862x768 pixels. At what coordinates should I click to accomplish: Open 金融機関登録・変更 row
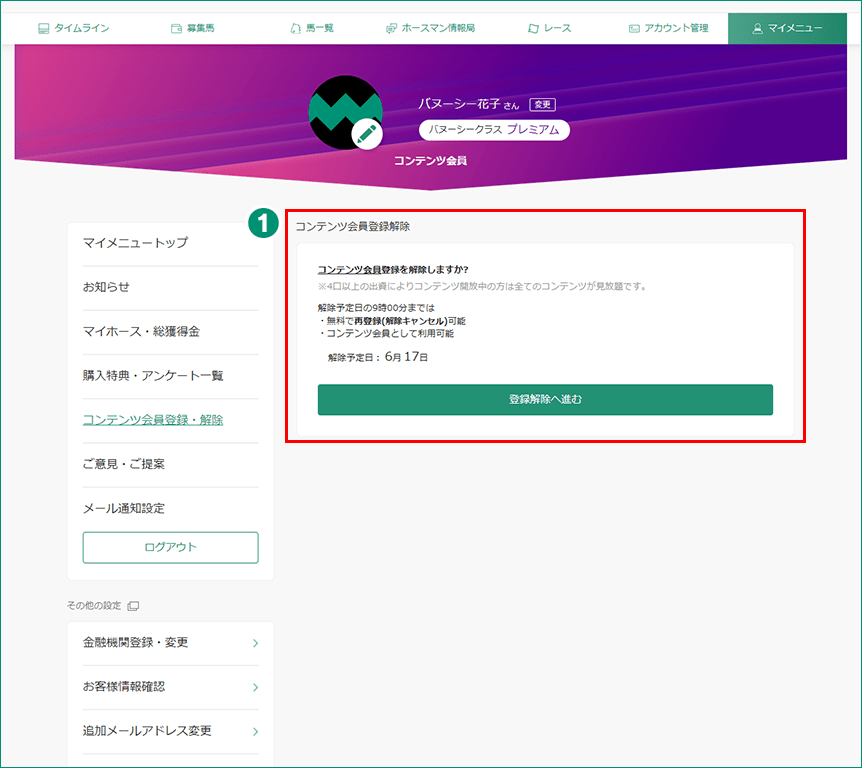pos(170,643)
